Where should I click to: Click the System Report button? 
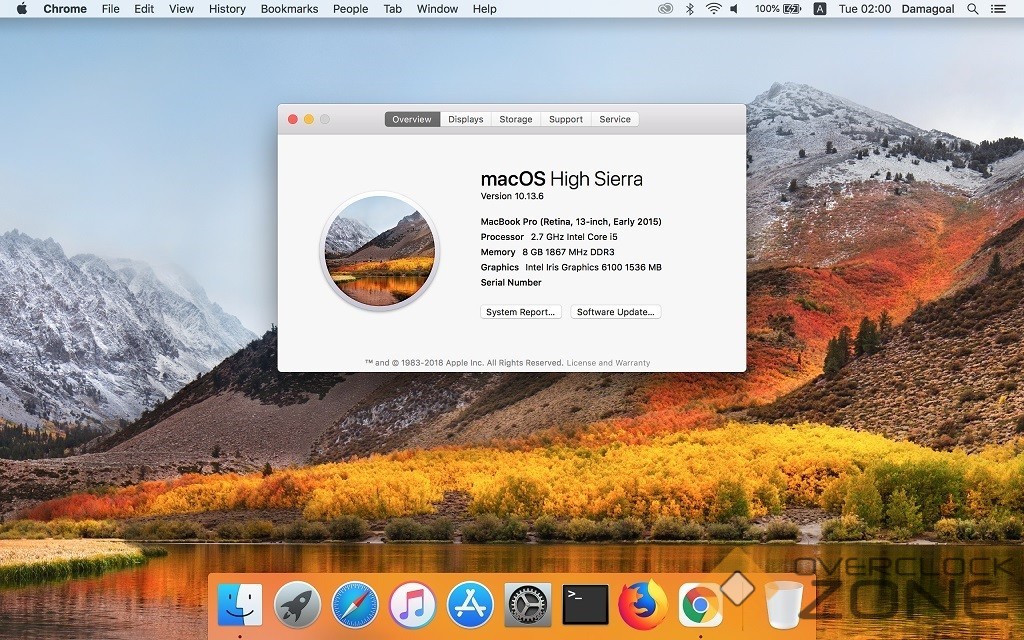521,312
